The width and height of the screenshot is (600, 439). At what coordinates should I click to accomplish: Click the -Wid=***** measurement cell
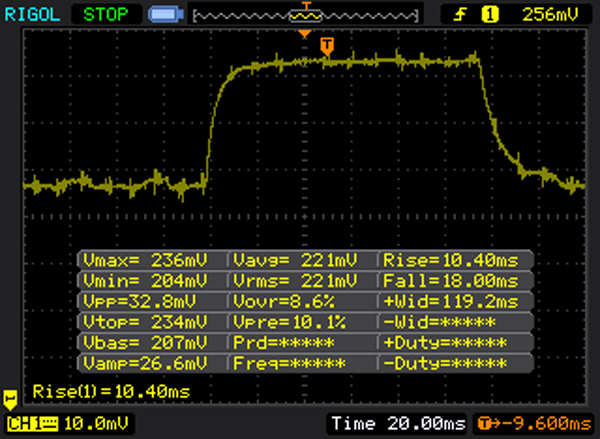(x=439, y=322)
